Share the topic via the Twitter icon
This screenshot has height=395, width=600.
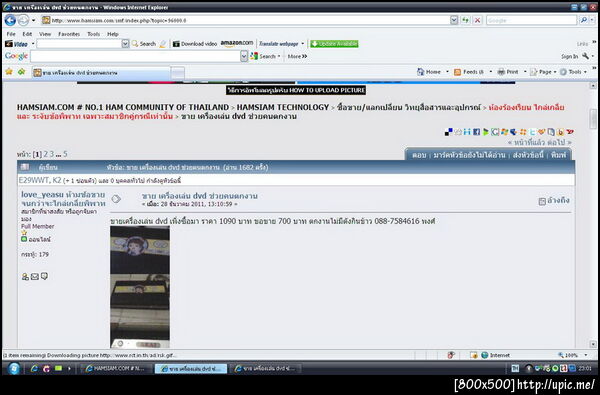(532, 132)
